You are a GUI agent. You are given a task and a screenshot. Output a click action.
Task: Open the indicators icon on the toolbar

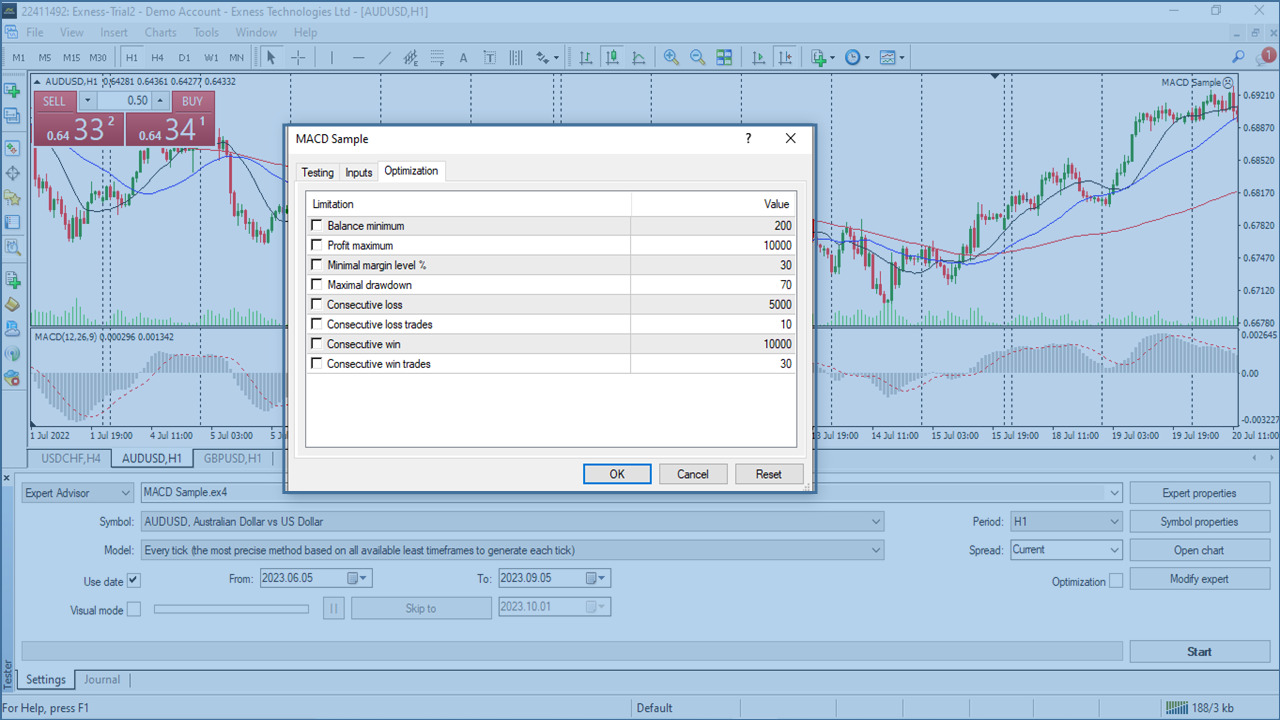pos(888,57)
